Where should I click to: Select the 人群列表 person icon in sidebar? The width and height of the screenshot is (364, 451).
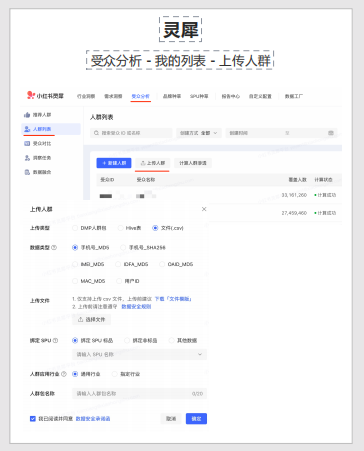click(x=27, y=129)
